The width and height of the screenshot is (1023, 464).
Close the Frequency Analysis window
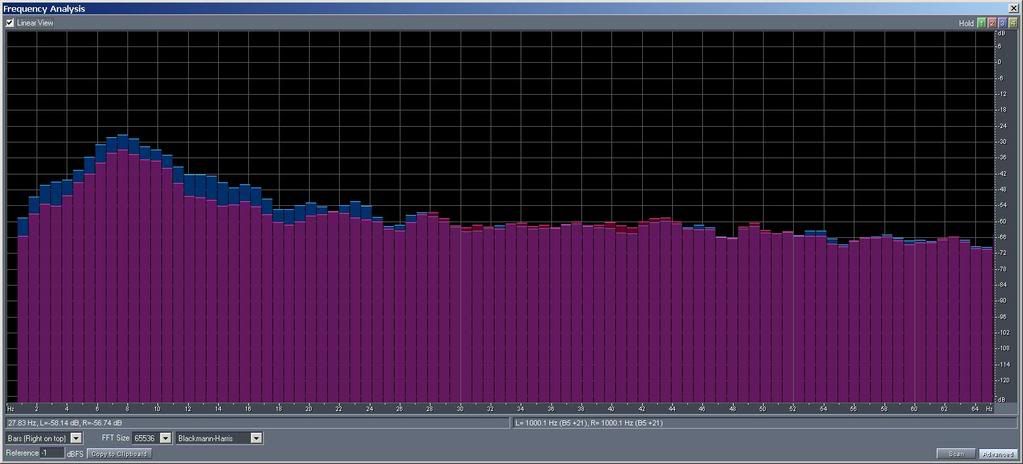pos(1013,8)
